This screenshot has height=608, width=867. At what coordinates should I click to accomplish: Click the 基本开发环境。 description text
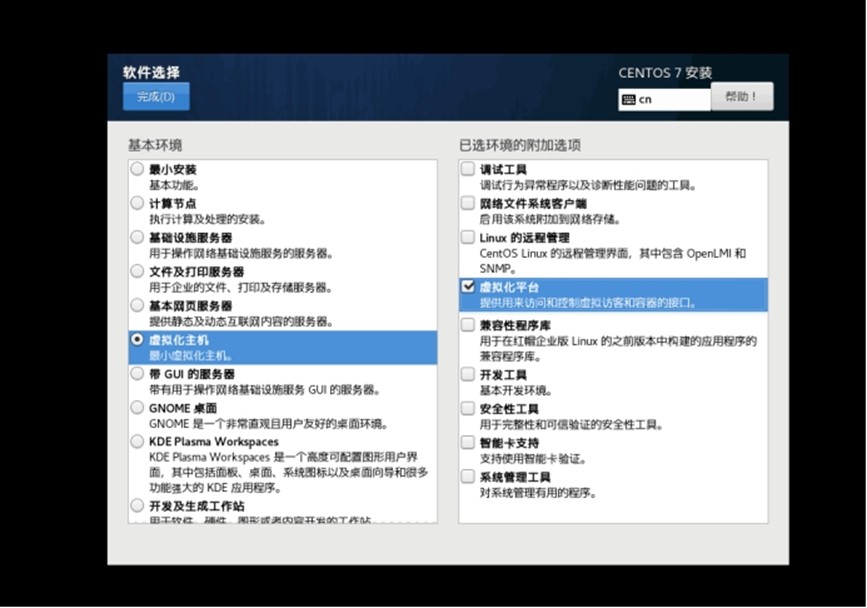point(515,391)
